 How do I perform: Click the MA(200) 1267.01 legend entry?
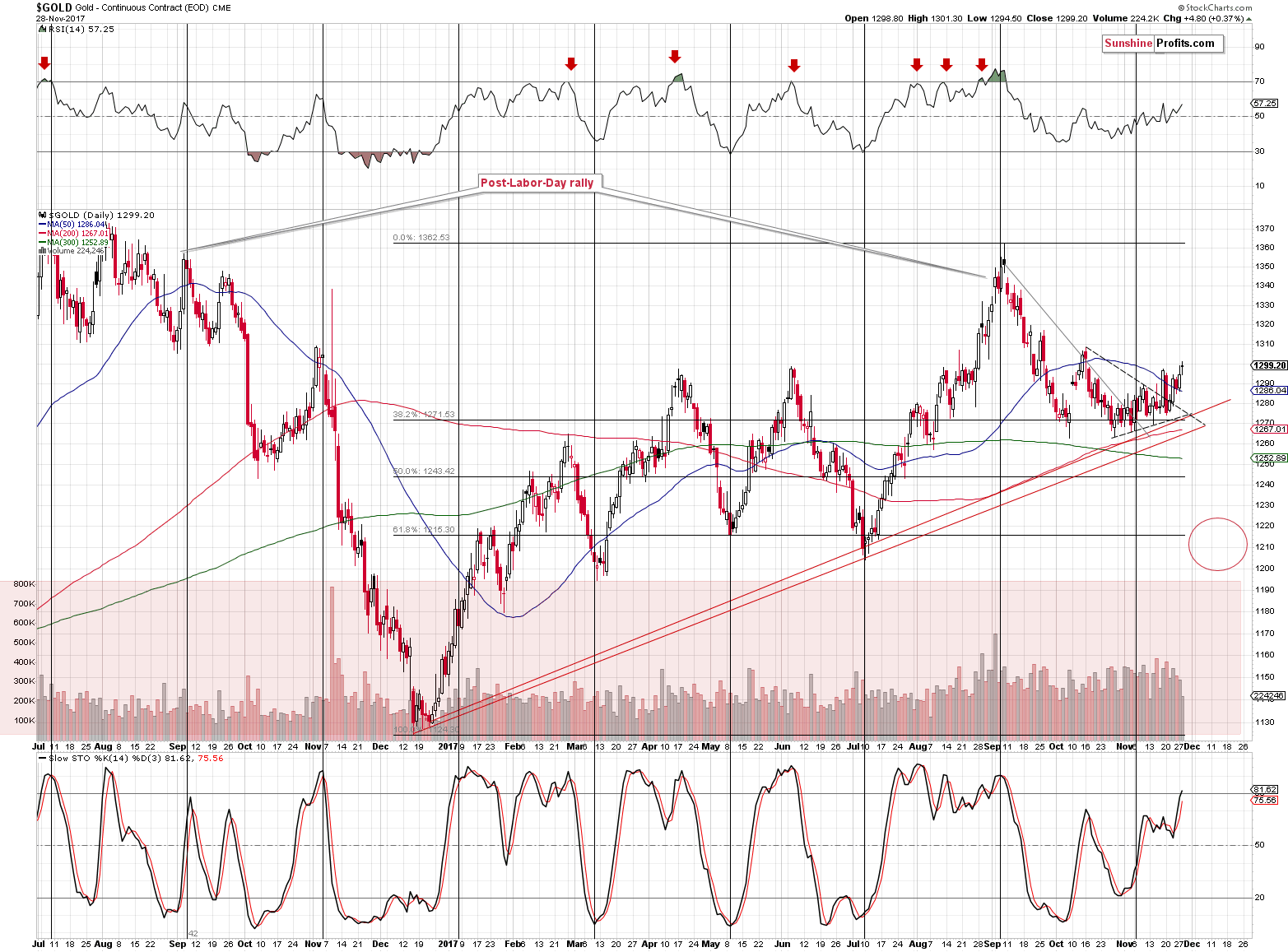point(75,233)
